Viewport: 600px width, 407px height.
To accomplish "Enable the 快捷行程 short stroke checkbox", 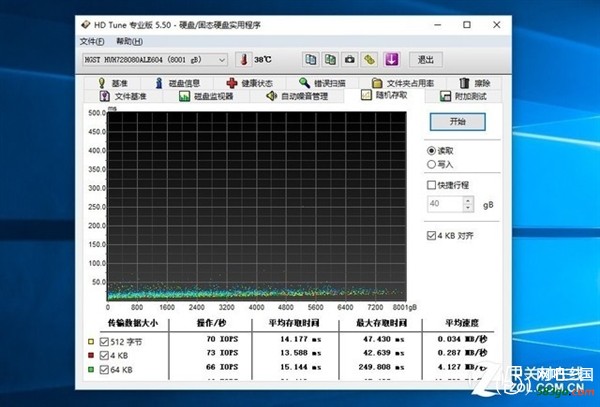I will (x=431, y=185).
